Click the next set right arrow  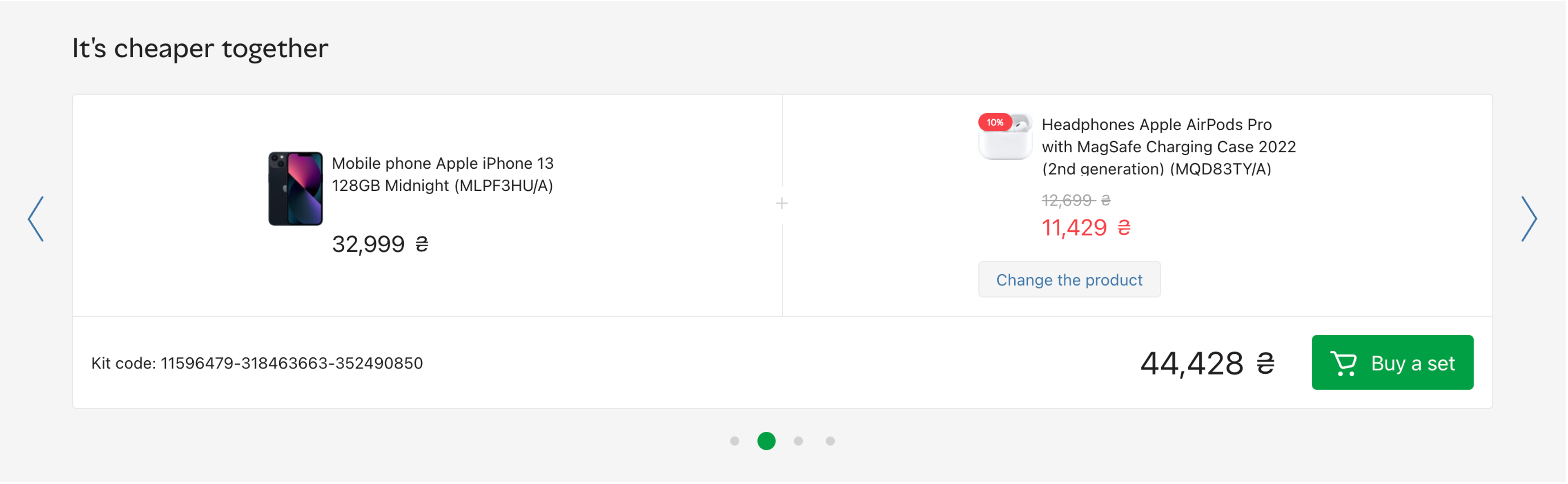(x=1529, y=219)
